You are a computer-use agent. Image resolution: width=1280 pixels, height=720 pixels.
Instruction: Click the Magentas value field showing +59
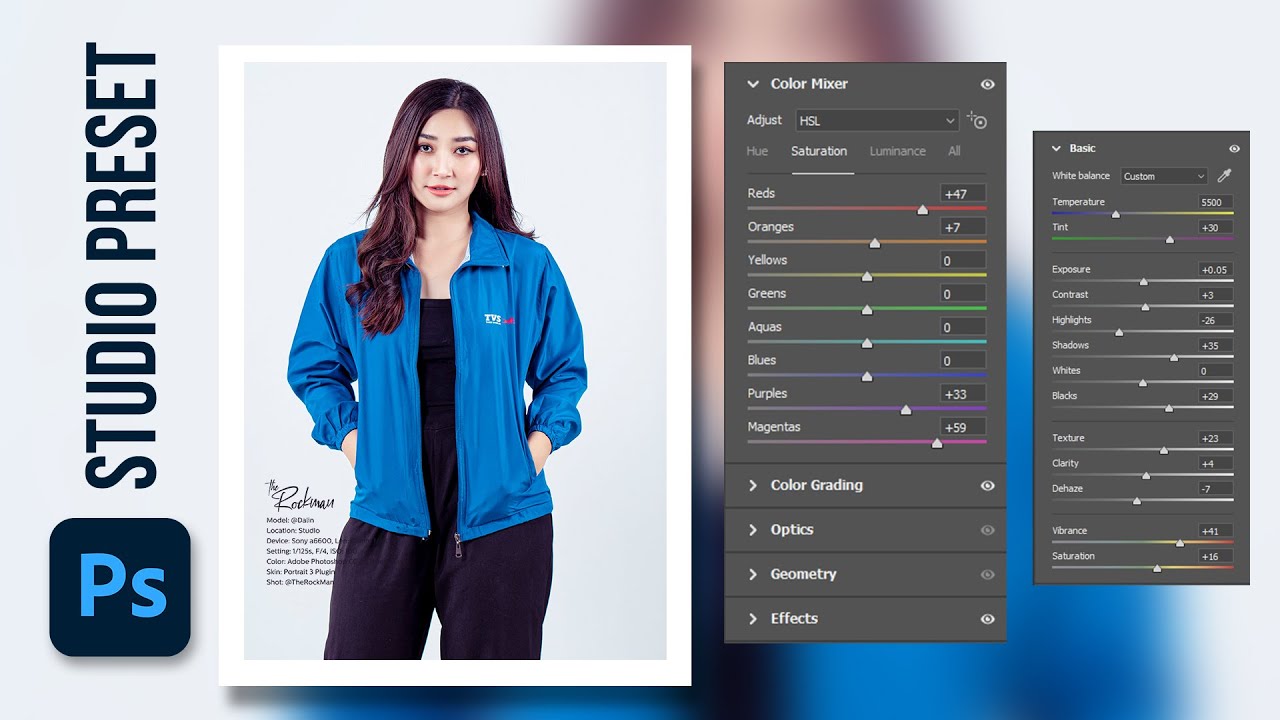pos(963,427)
